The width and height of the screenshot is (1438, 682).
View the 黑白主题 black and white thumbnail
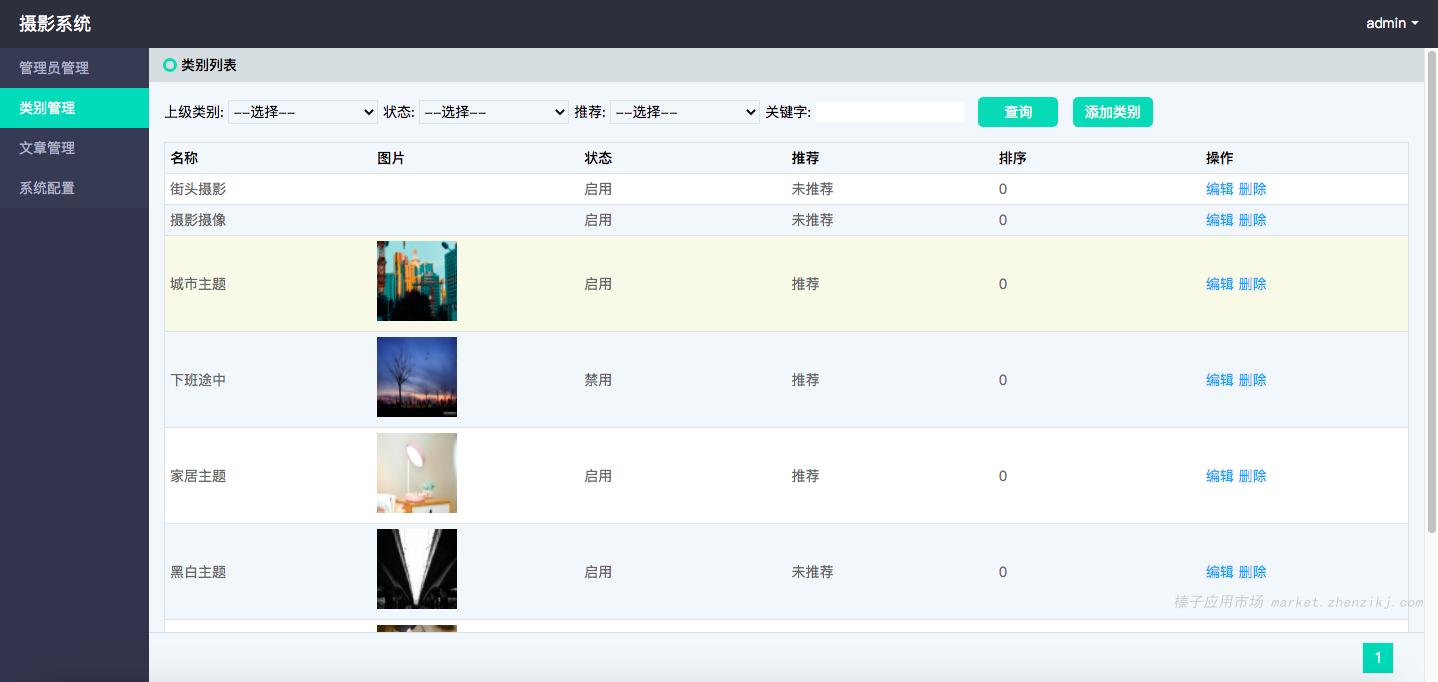tap(416, 569)
